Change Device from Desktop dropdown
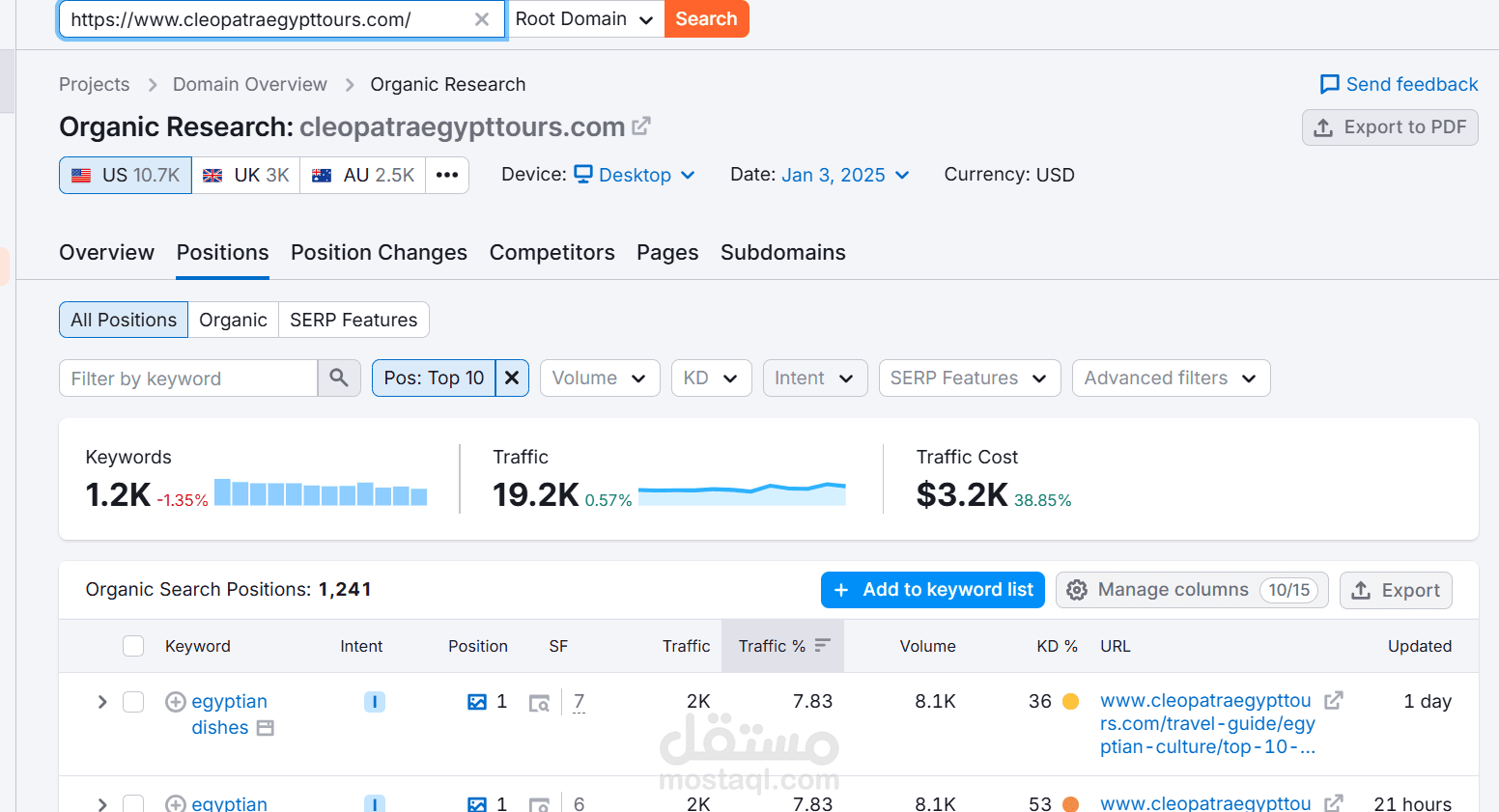Viewport: 1499px width, 812px height. pos(635,176)
